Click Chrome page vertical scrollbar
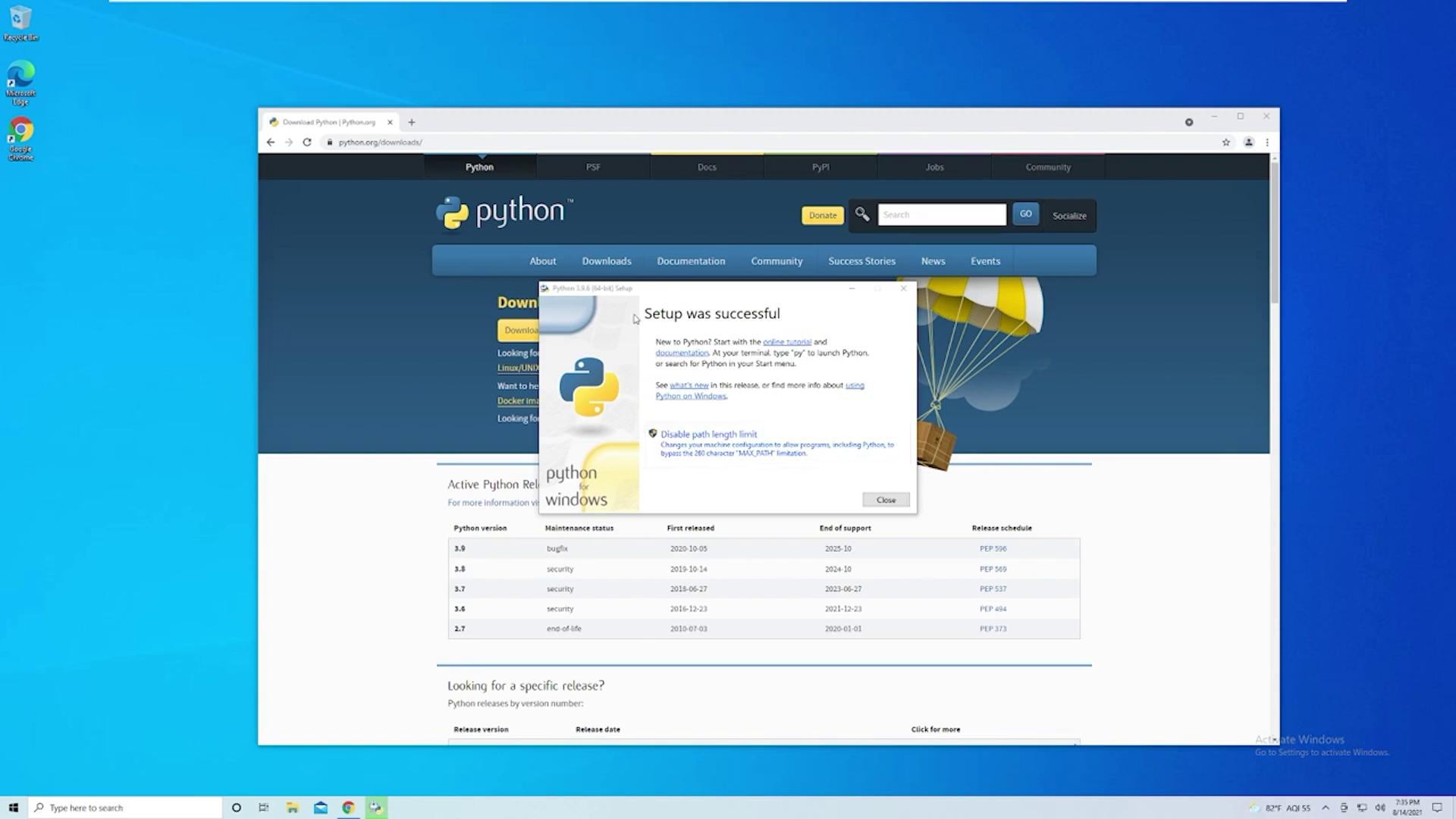Image resolution: width=1456 pixels, height=819 pixels. [1275, 231]
